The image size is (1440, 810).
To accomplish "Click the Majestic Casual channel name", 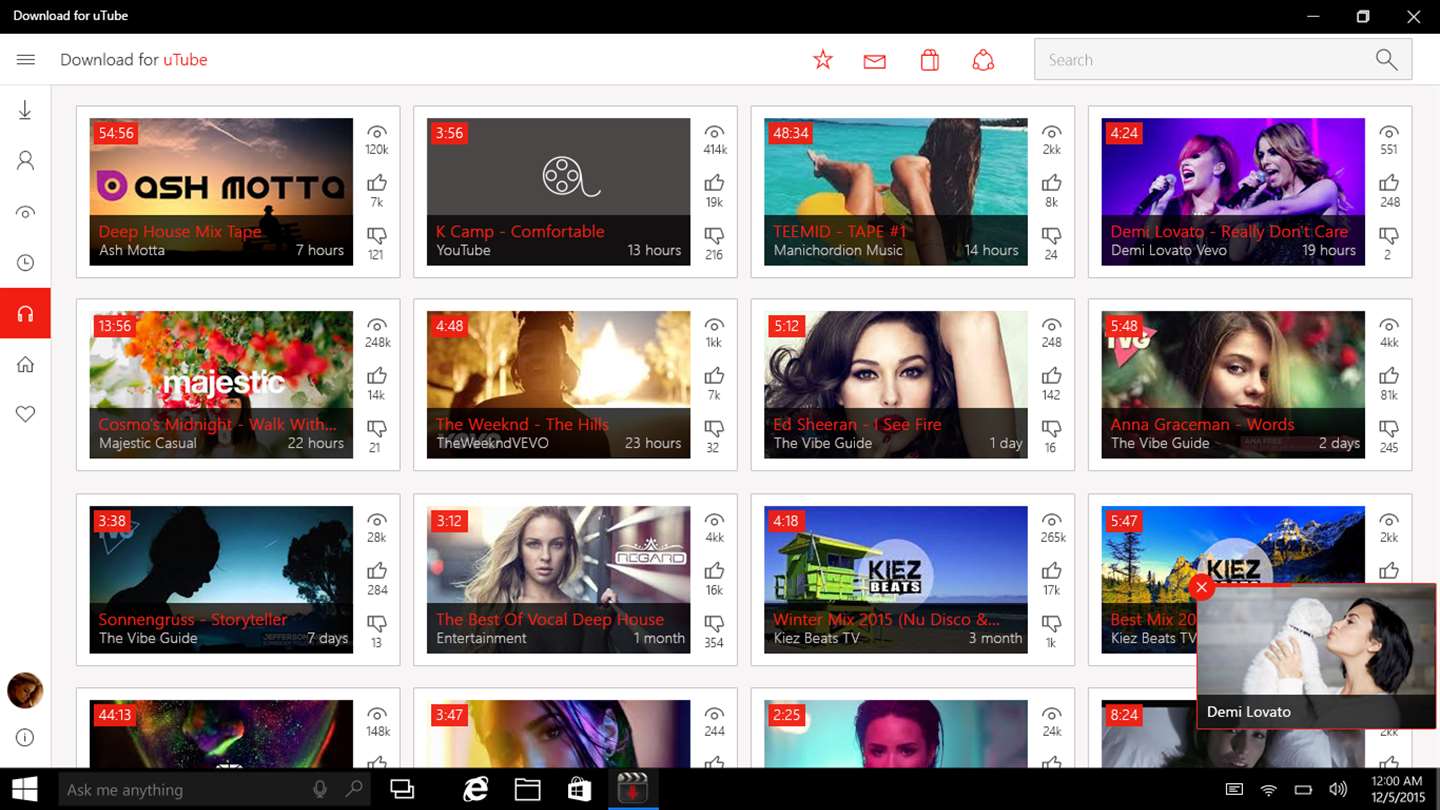I will [x=148, y=443].
